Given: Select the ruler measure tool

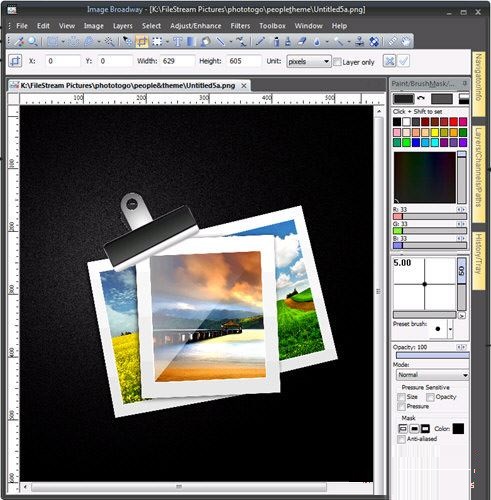Looking at the screenshot, I should coord(392,42).
